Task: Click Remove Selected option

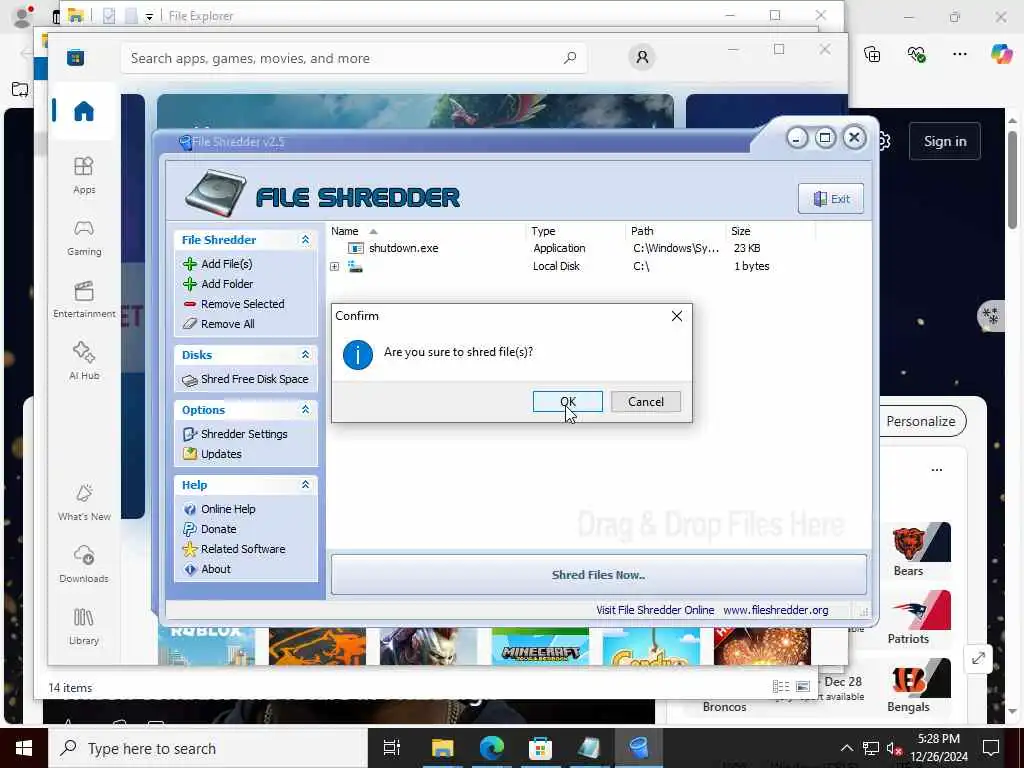Action: click(x=242, y=304)
